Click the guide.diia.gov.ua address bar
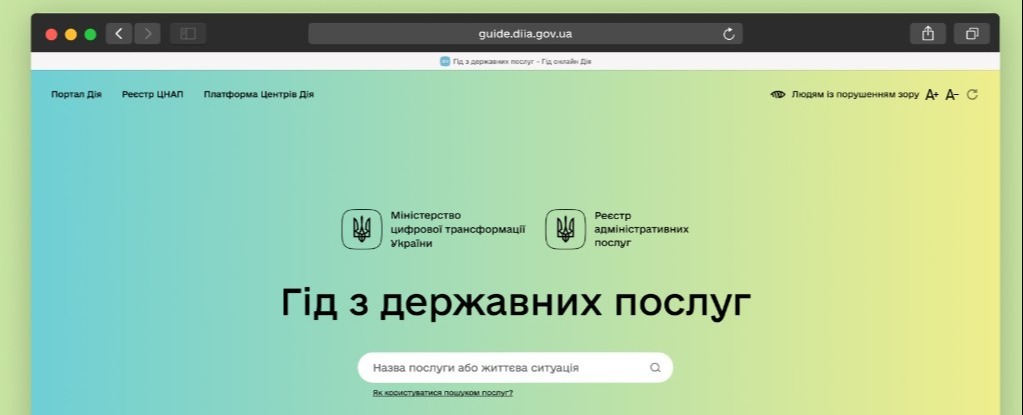The height and width of the screenshot is (415, 1023). click(524, 34)
